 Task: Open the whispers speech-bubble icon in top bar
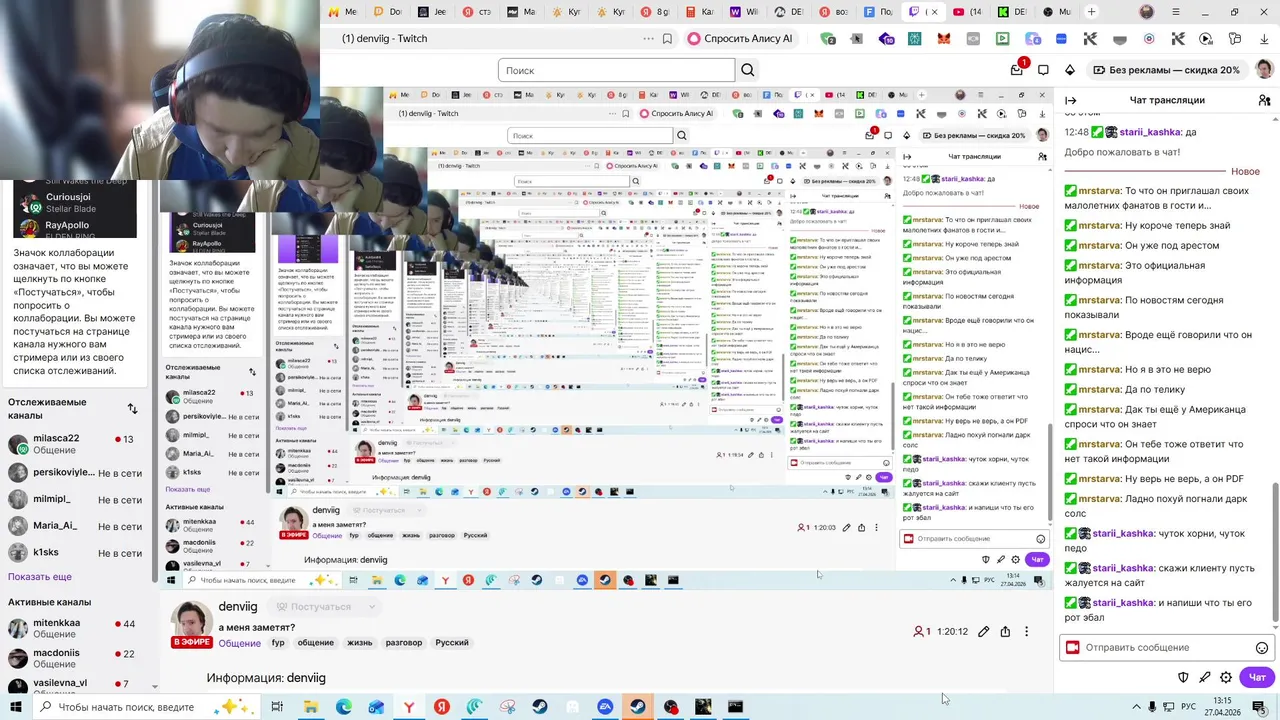click(x=1043, y=70)
